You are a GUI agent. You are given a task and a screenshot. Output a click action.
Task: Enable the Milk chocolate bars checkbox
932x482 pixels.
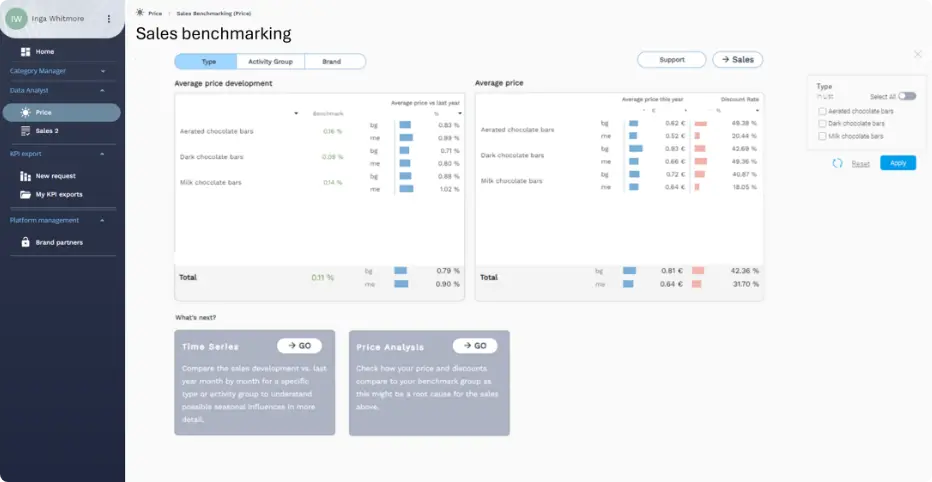point(822,135)
